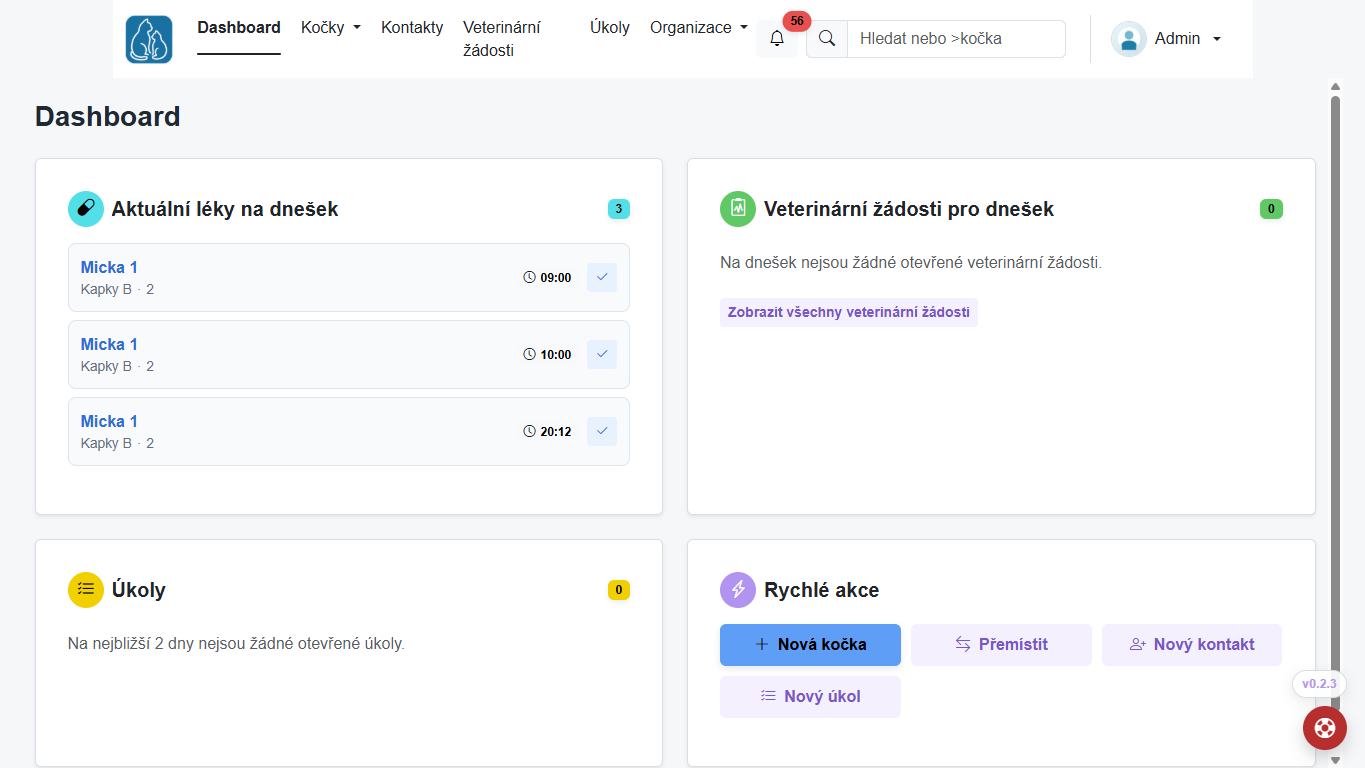Focus the Hledat nebo >kočka search field
Screen dimensions: 1365x768
tap(956, 39)
